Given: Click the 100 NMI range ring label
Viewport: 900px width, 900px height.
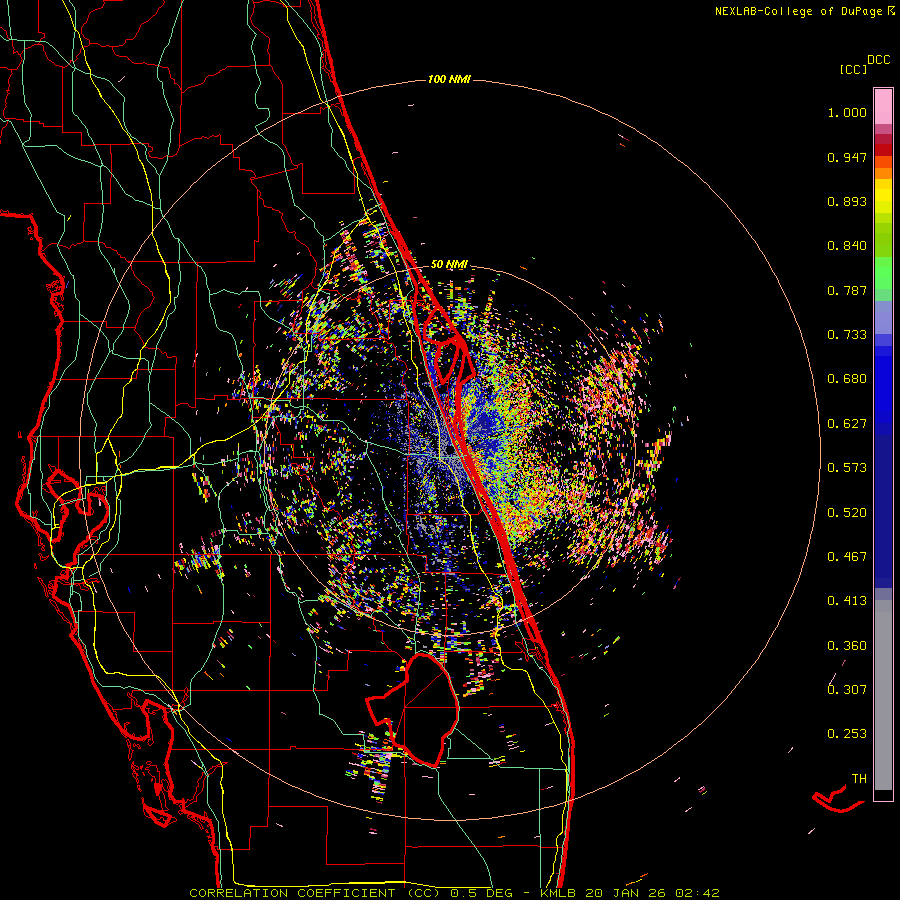Looking at the screenshot, I should [x=449, y=79].
